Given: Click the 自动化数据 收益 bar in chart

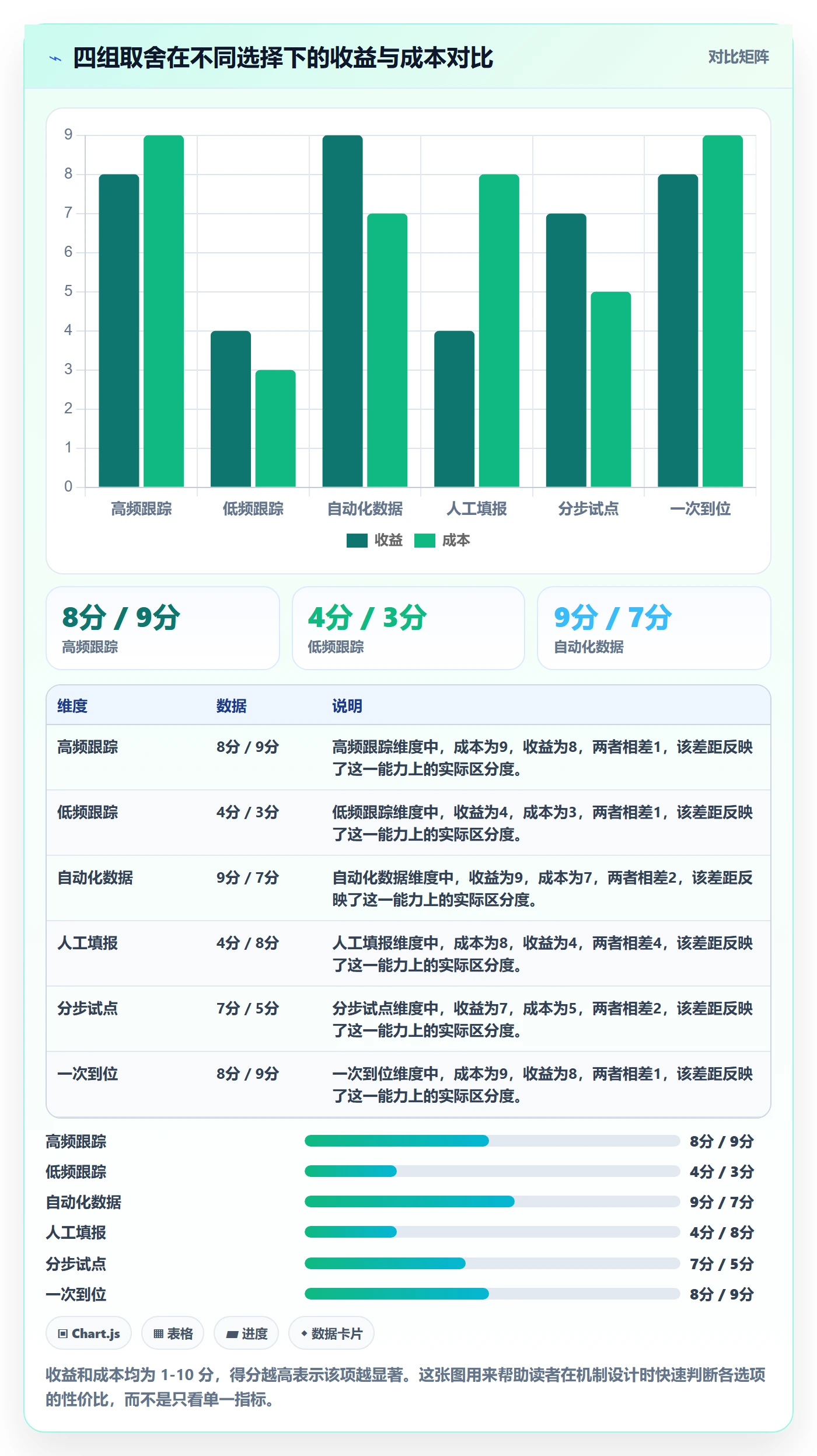Looking at the screenshot, I should coord(343,311).
